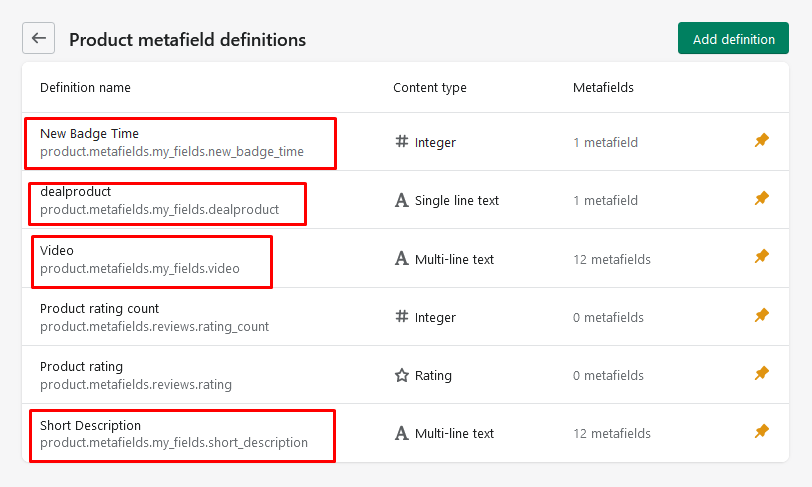812x487 pixels.
Task: Click the hash Integer icon for New Badge Time
Action: (402, 143)
